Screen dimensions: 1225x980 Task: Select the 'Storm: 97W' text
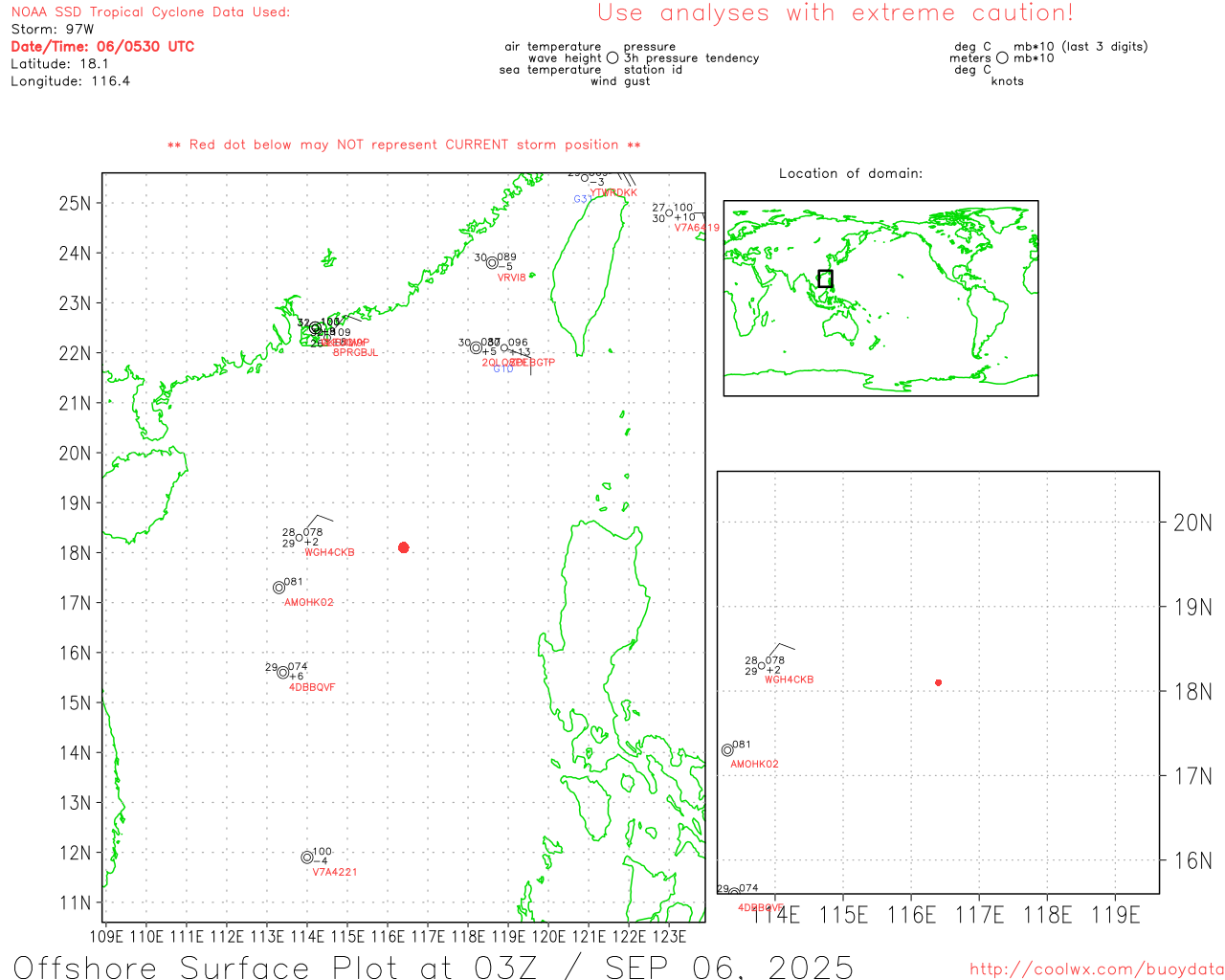53,30
